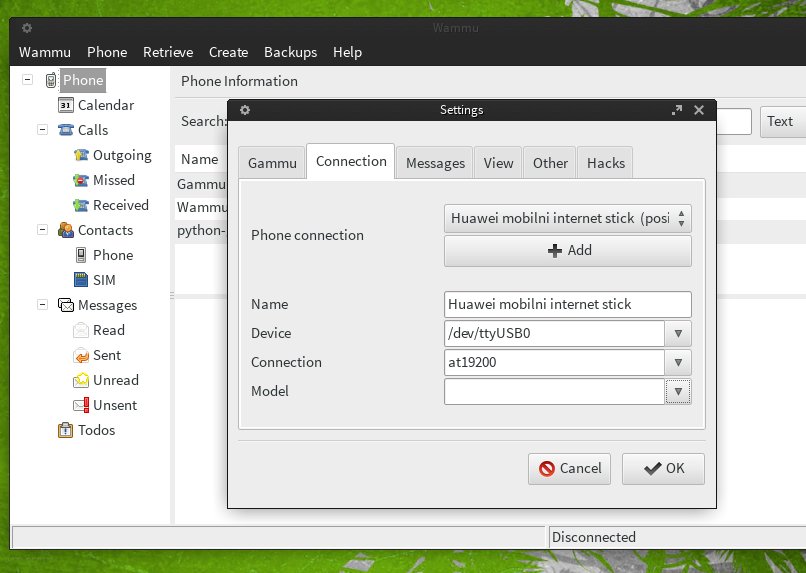Click into the Name text field

567,304
